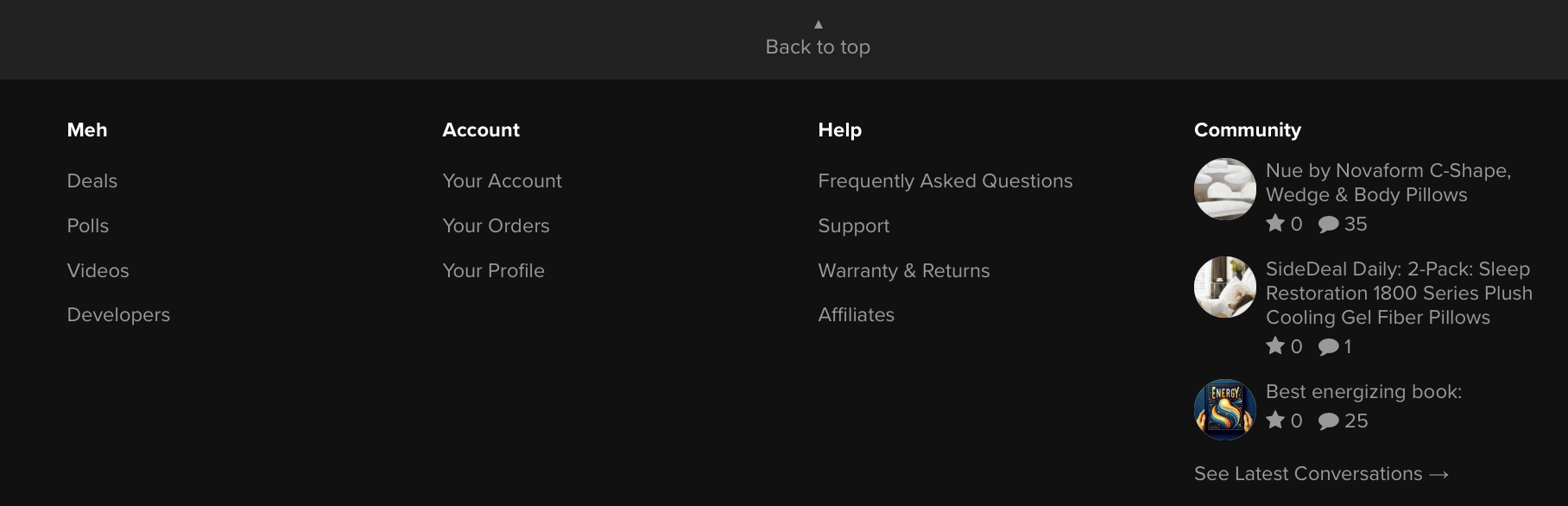Open the Polls link

click(x=88, y=226)
